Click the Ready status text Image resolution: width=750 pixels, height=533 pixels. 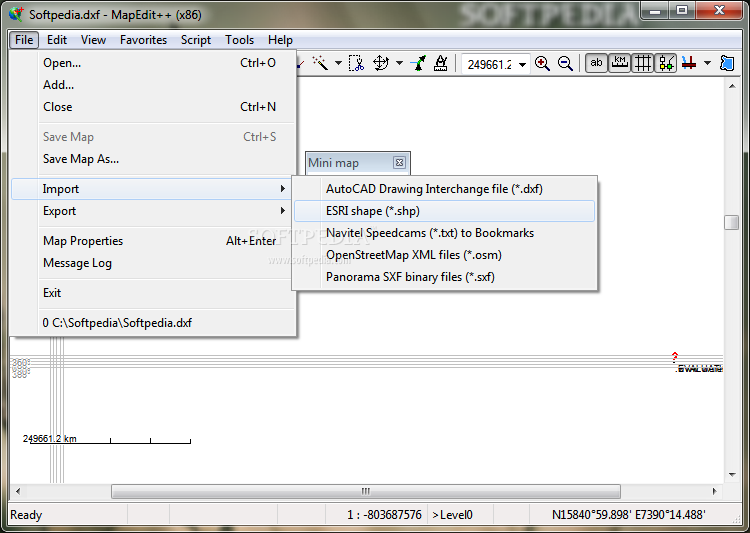tap(26, 515)
